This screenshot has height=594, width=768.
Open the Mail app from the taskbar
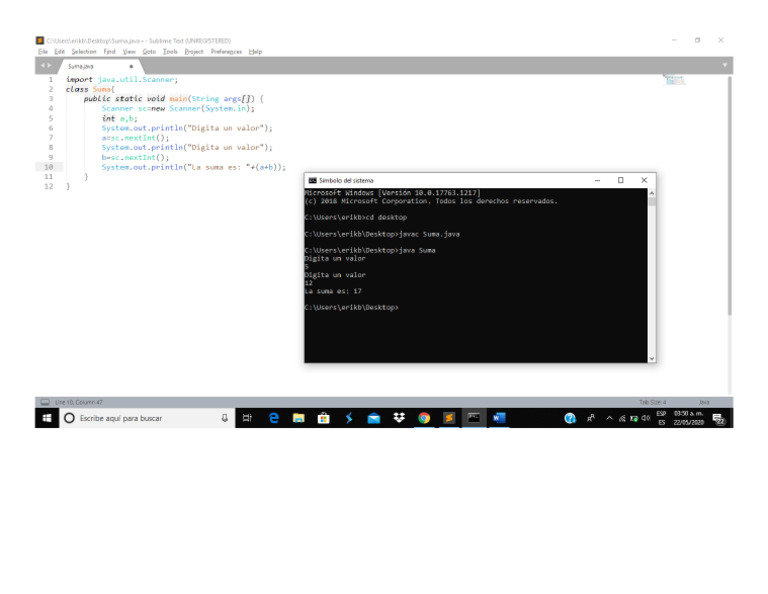pyautogui.click(x=374, y=418)
